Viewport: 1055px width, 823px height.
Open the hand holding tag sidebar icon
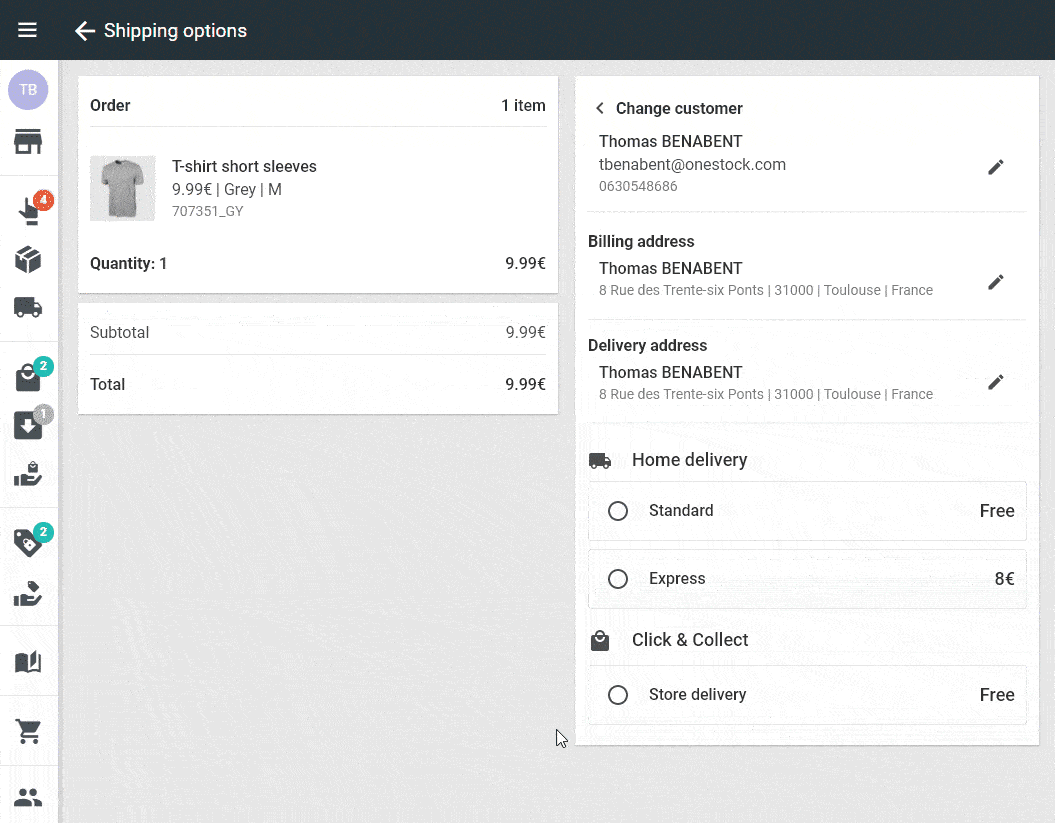coord(28,594)
